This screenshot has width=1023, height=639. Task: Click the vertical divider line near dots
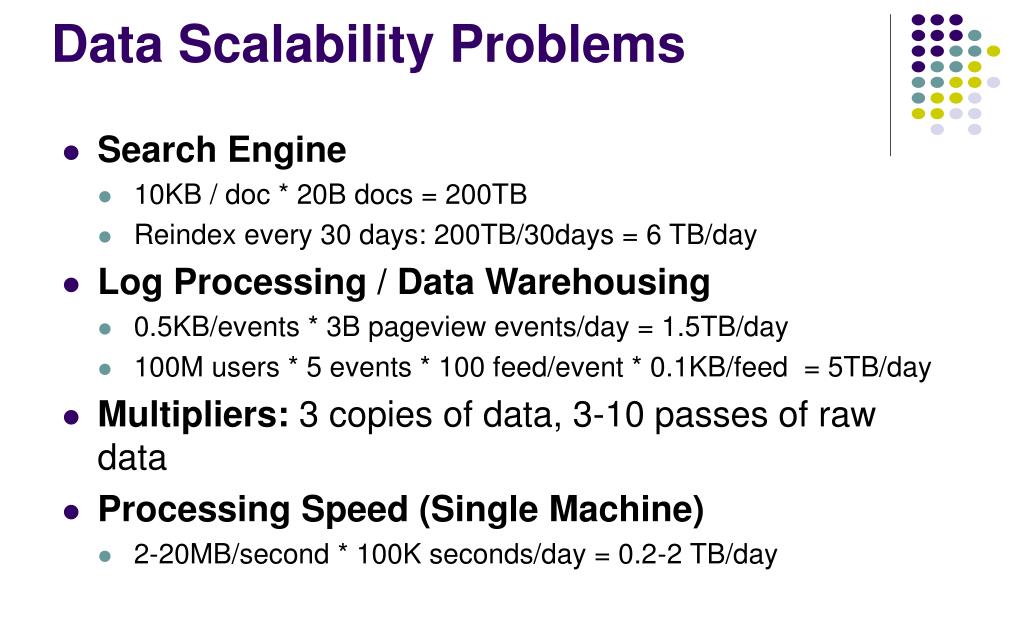pyautogui.click(x=891, y=85)
